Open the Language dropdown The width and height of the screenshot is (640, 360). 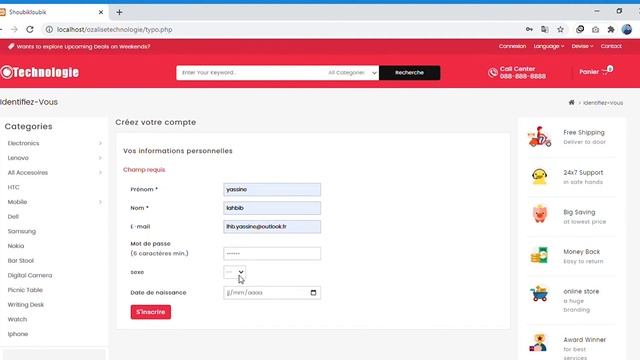(549, 46)
